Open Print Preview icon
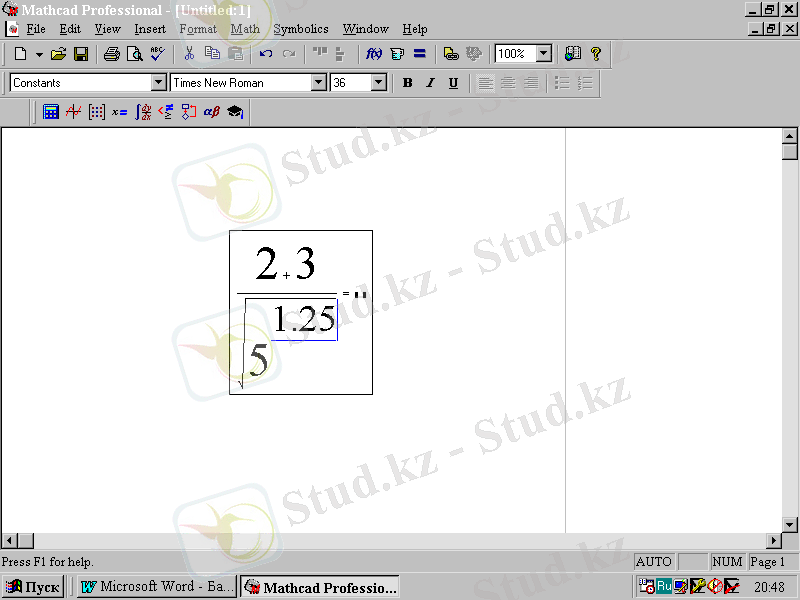Screen dimensions: 800x600 [x=135, y=54]
